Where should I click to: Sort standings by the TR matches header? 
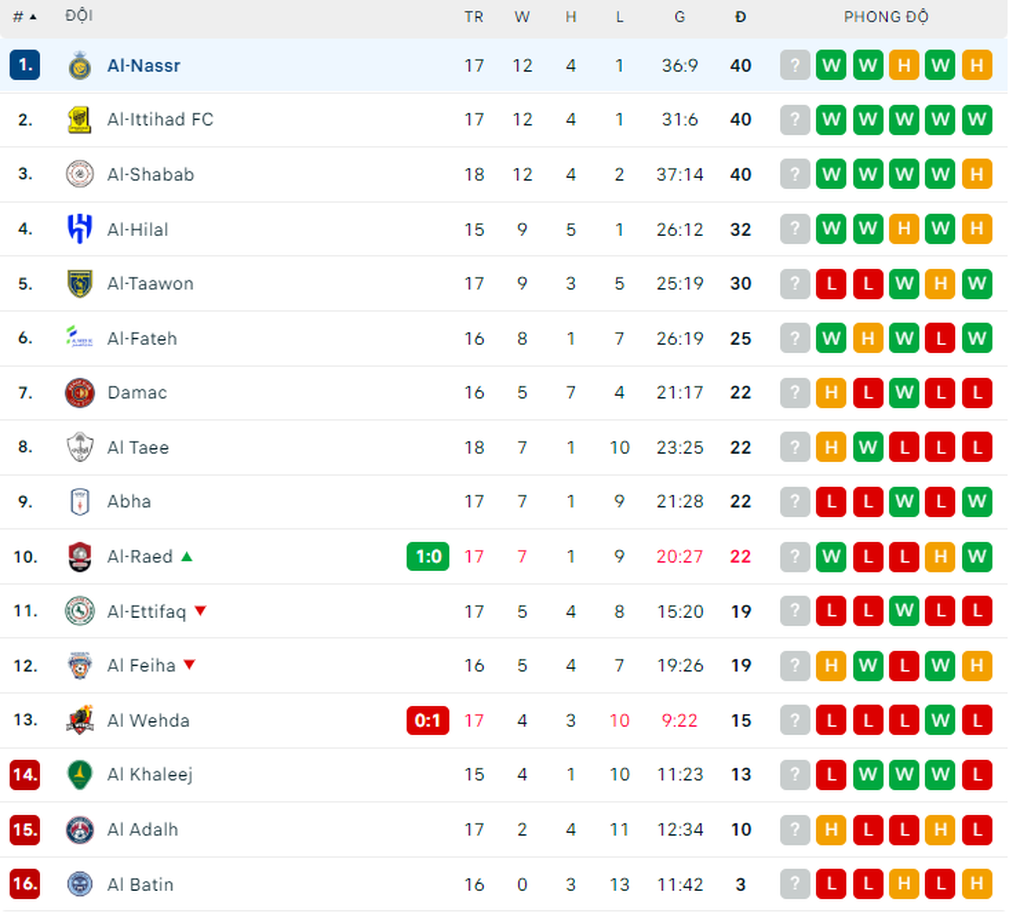pos(474,17)
